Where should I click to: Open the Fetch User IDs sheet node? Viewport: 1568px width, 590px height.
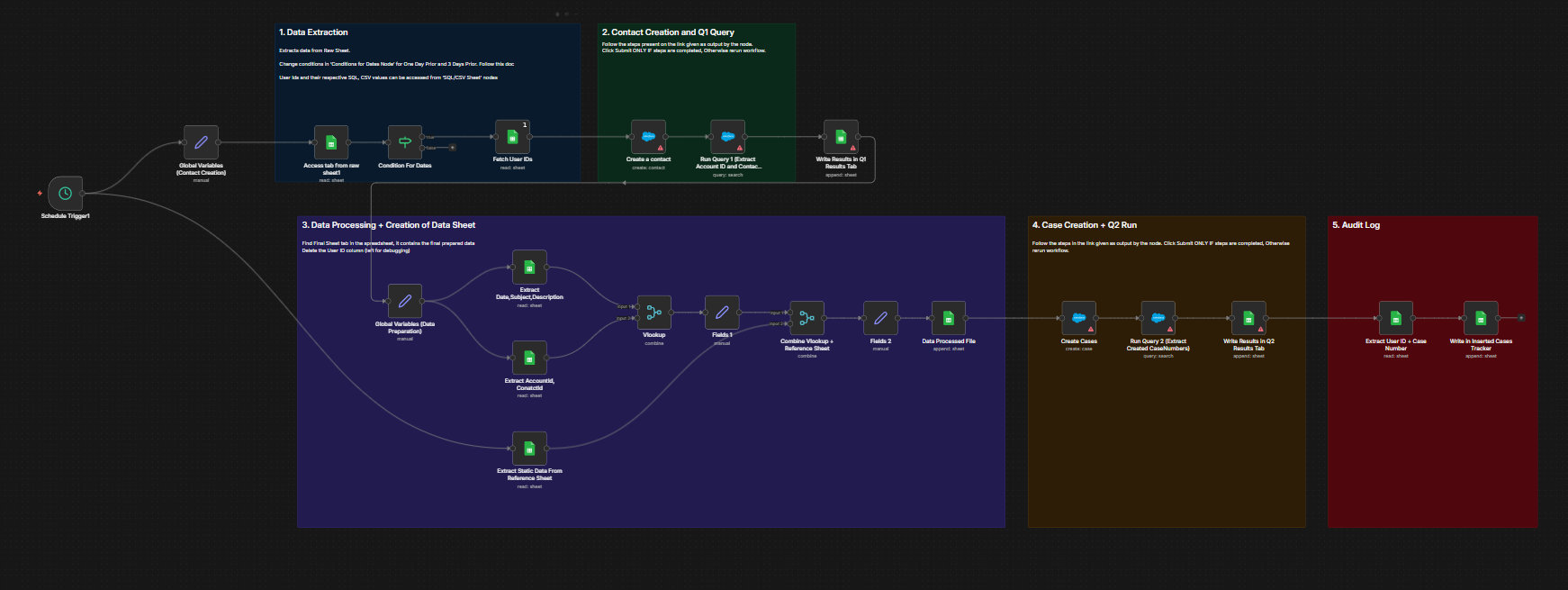[x=512, y=137]
